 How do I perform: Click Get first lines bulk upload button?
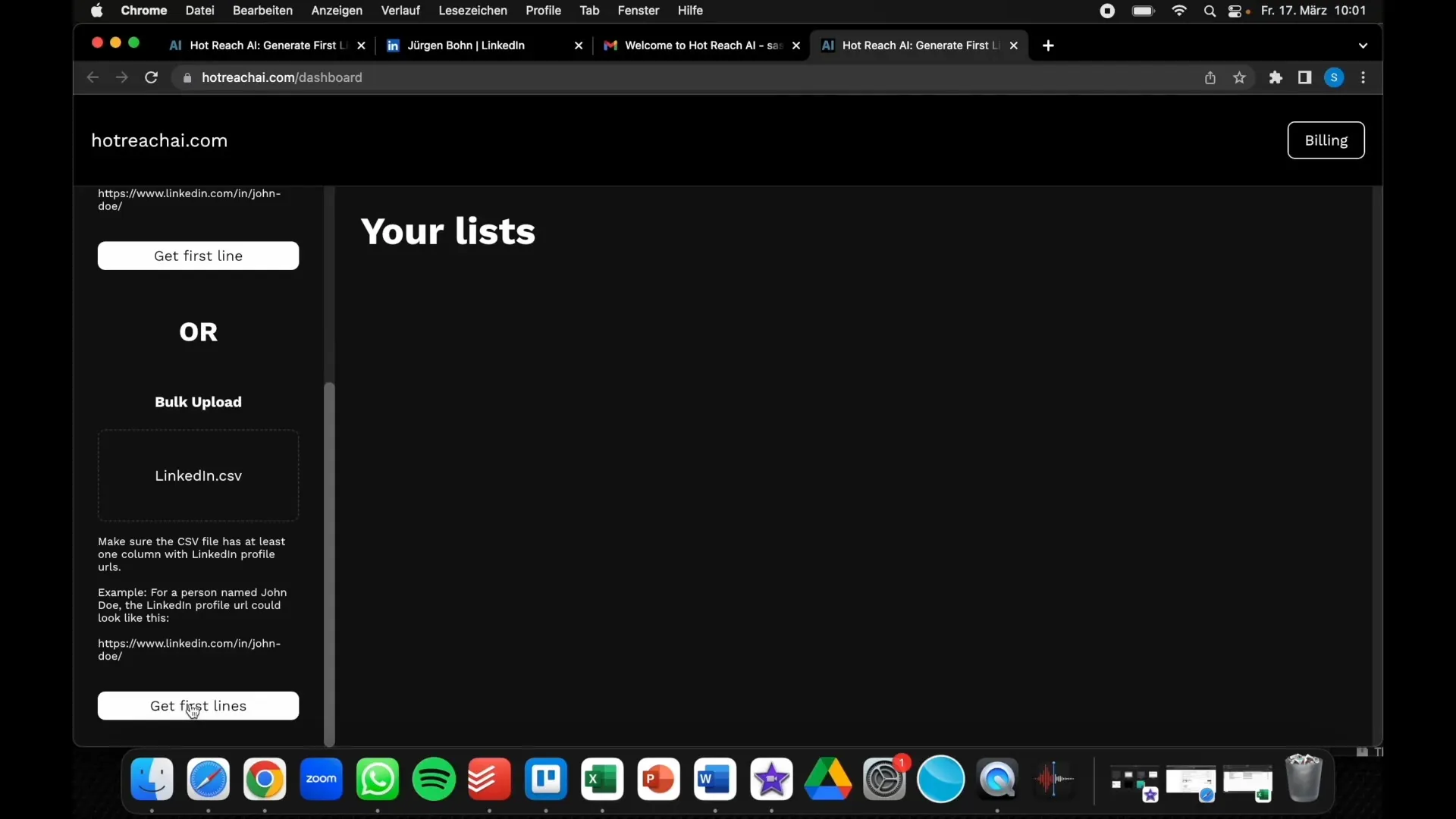[198, 705]
